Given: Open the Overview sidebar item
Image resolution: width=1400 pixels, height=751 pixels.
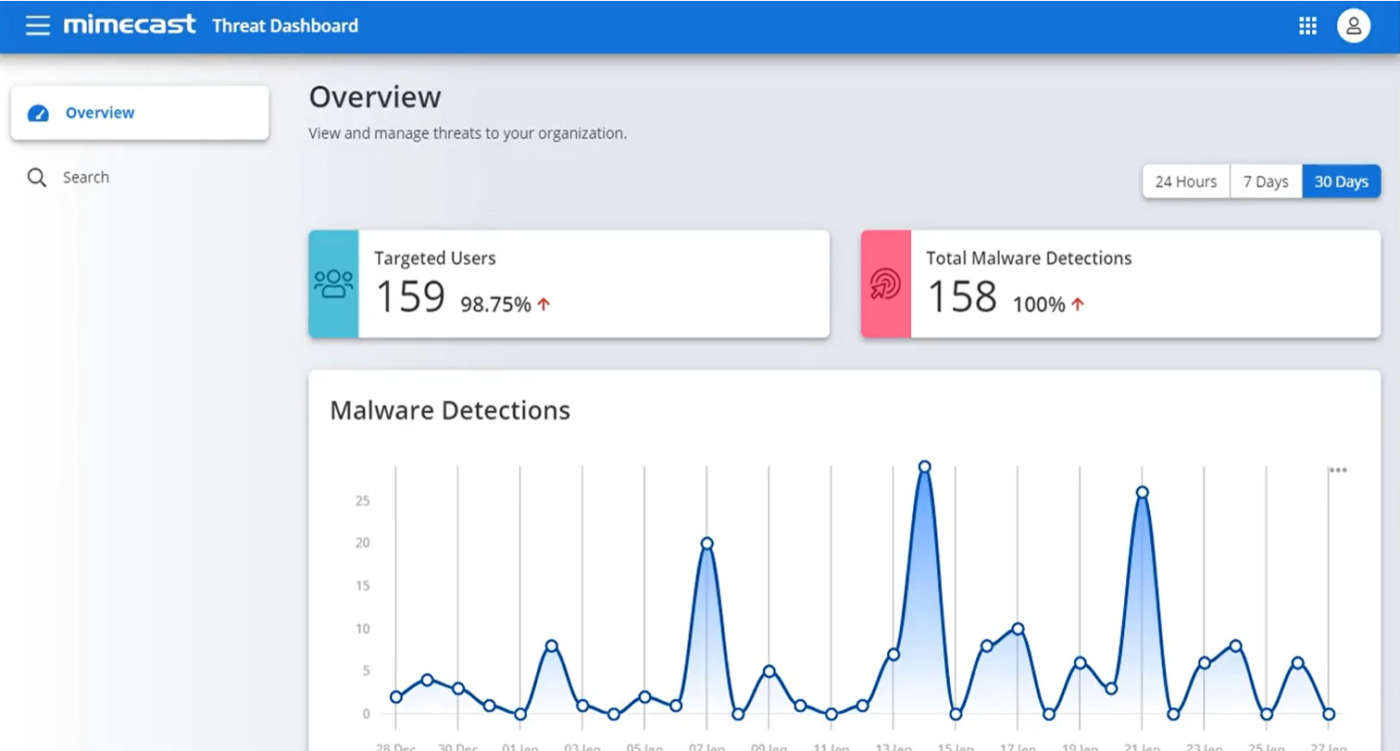Looking at the screenshot, I should click(100, 113).
